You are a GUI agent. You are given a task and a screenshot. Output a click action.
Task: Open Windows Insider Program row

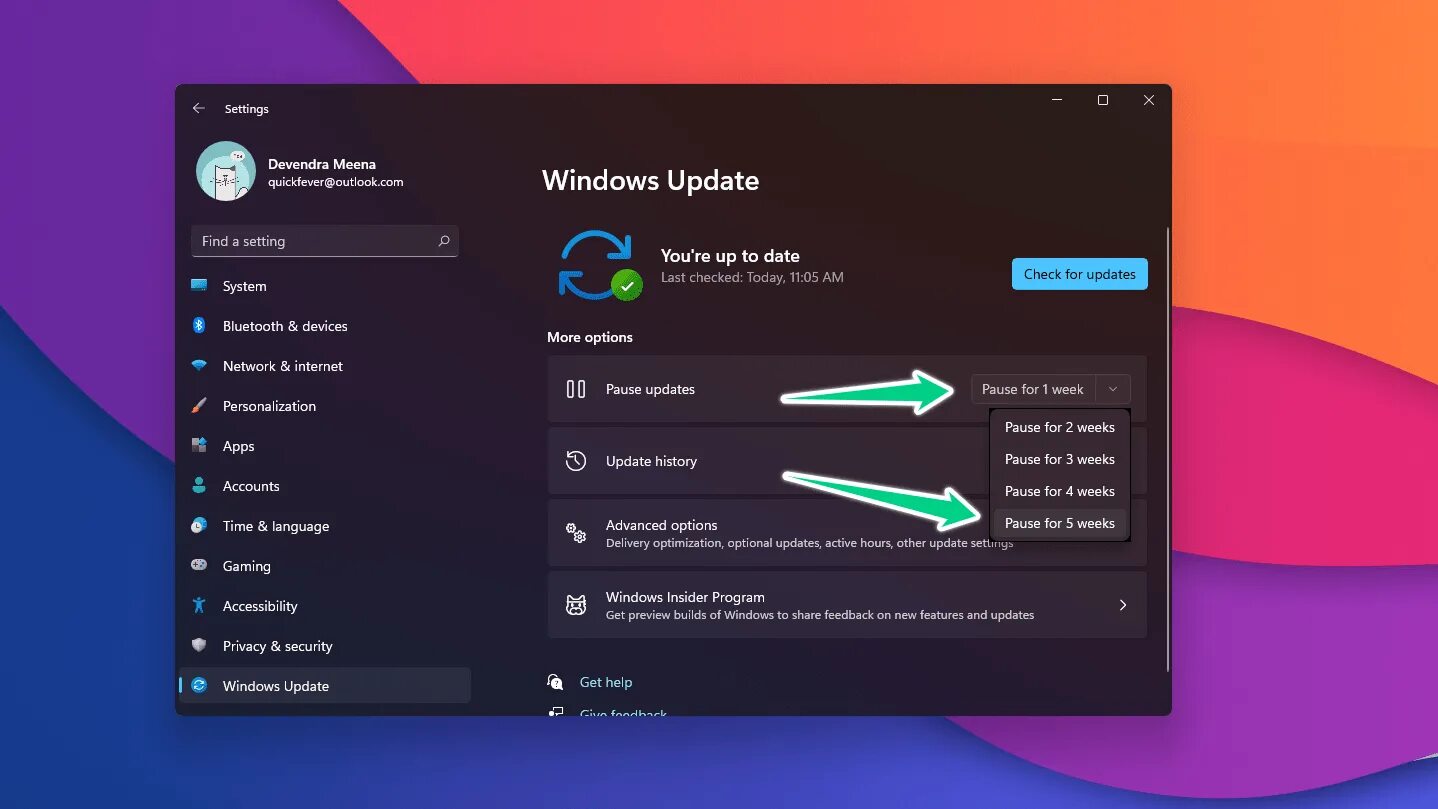click(847, 605)
